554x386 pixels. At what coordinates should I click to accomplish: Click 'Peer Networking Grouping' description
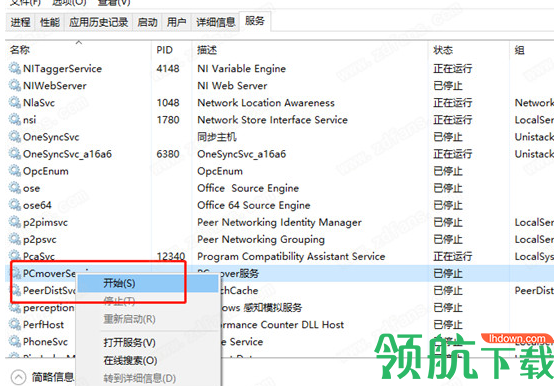tap(261, 239)
